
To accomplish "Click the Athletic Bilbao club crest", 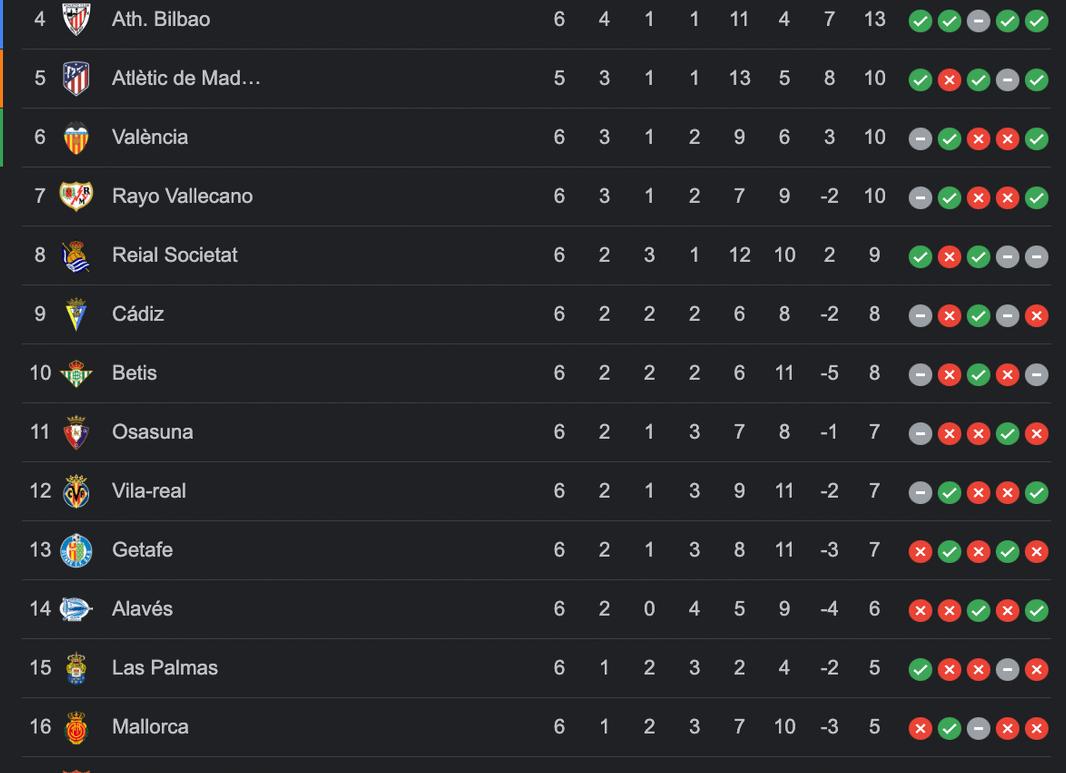I will pos(76,19).
